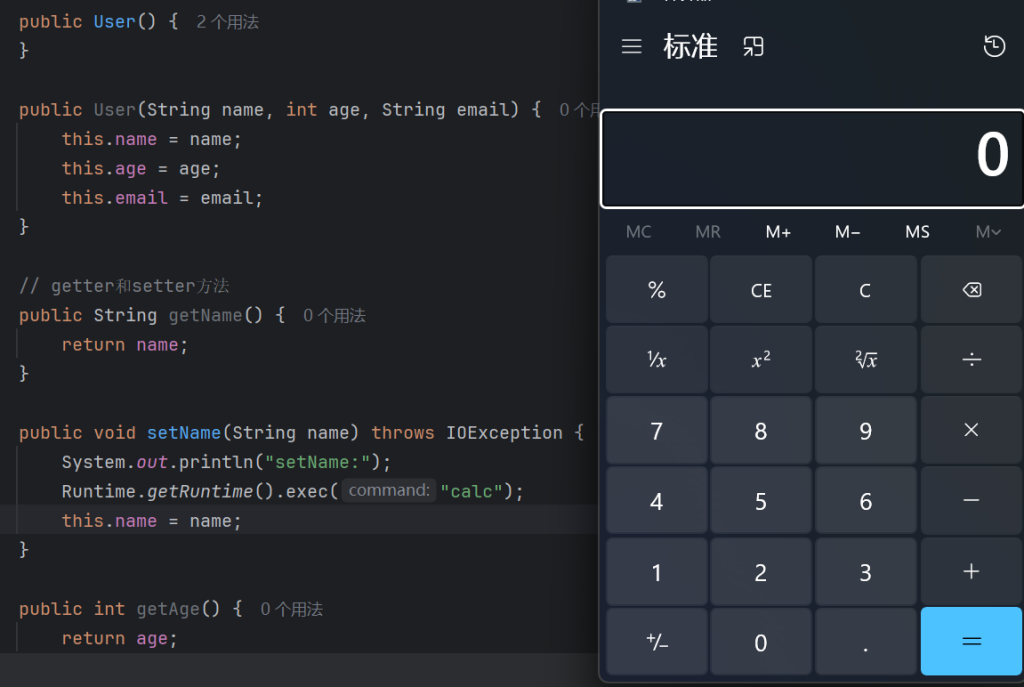1024x687 pixels.
Task: Open the calculator navigation hamburger menu
Action: 631,47
